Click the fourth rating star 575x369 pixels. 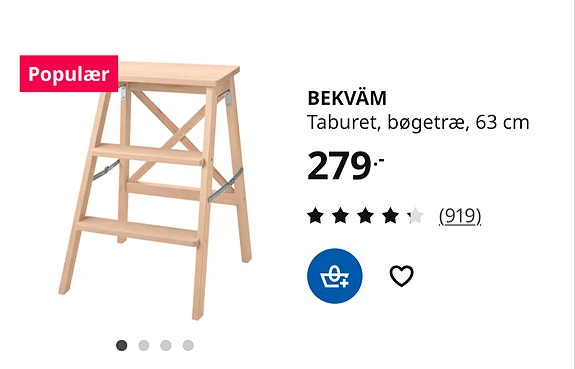[390, 216]
